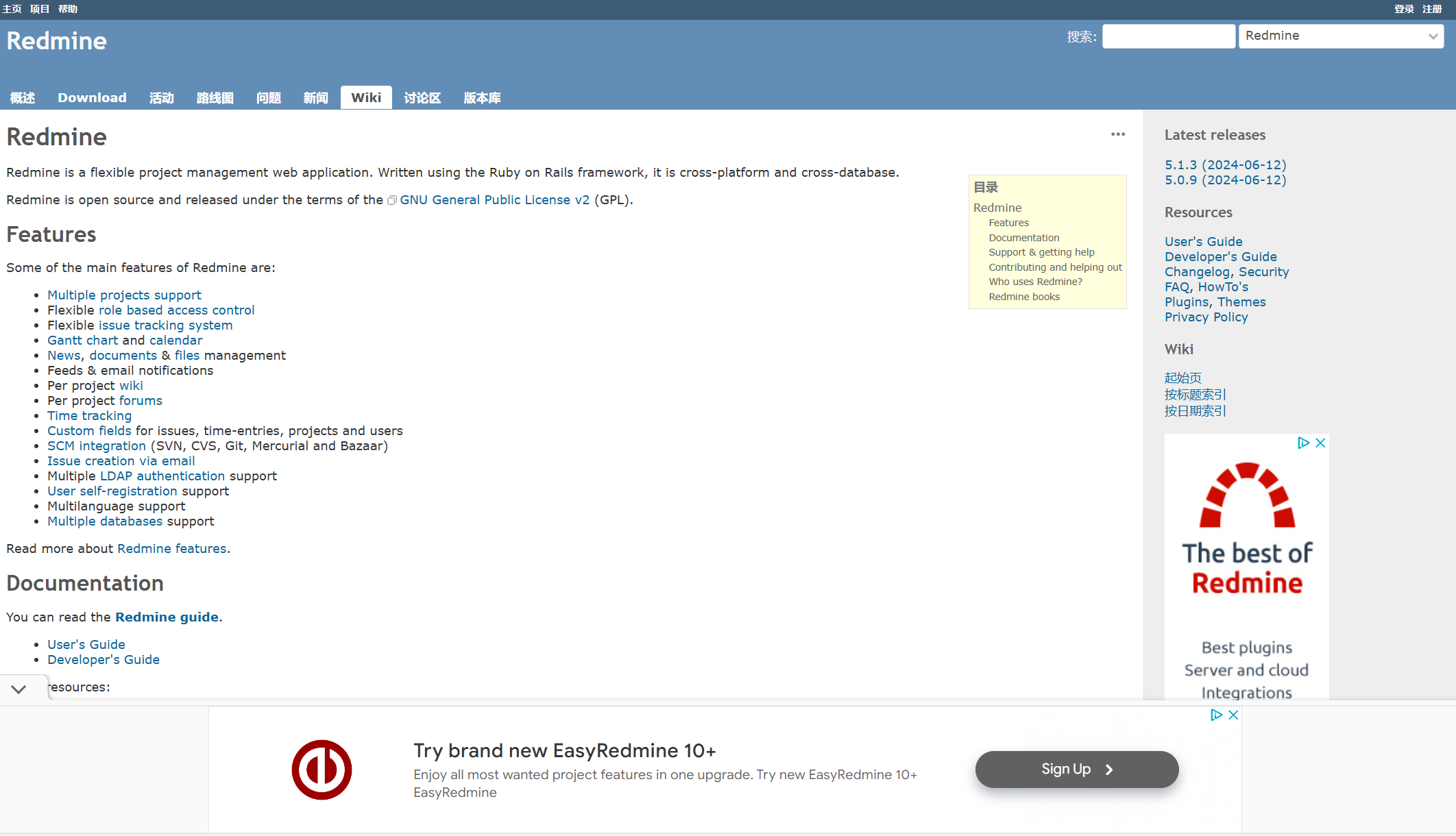Click the 注册 register icon link

[x=1431, y=8]
